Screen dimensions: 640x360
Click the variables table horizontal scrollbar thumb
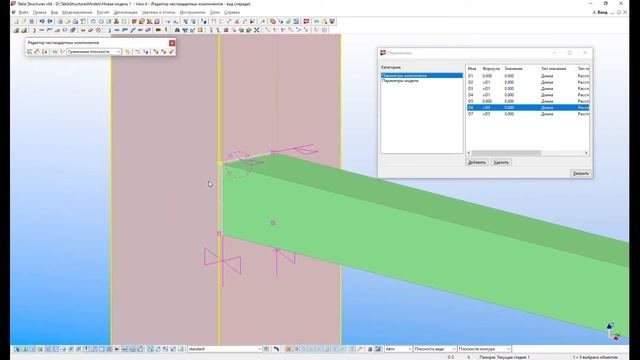coord(506,153)
